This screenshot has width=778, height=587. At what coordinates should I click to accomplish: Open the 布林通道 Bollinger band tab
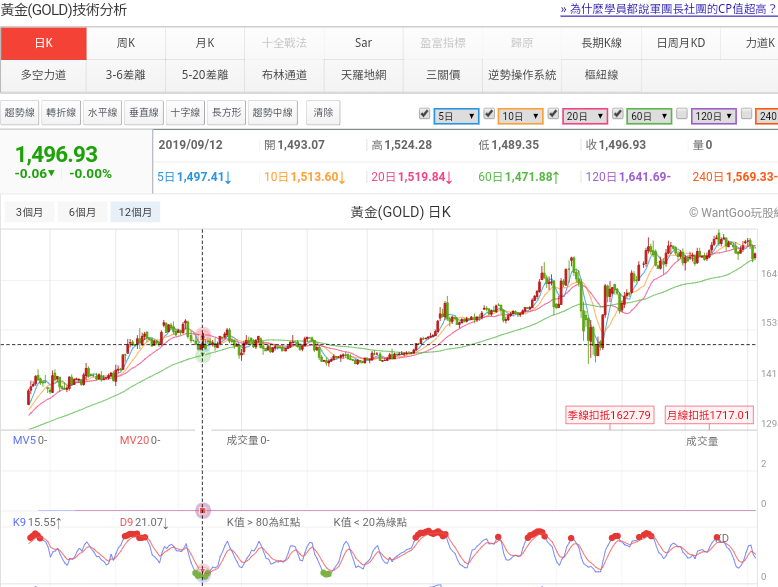(284, 75)
